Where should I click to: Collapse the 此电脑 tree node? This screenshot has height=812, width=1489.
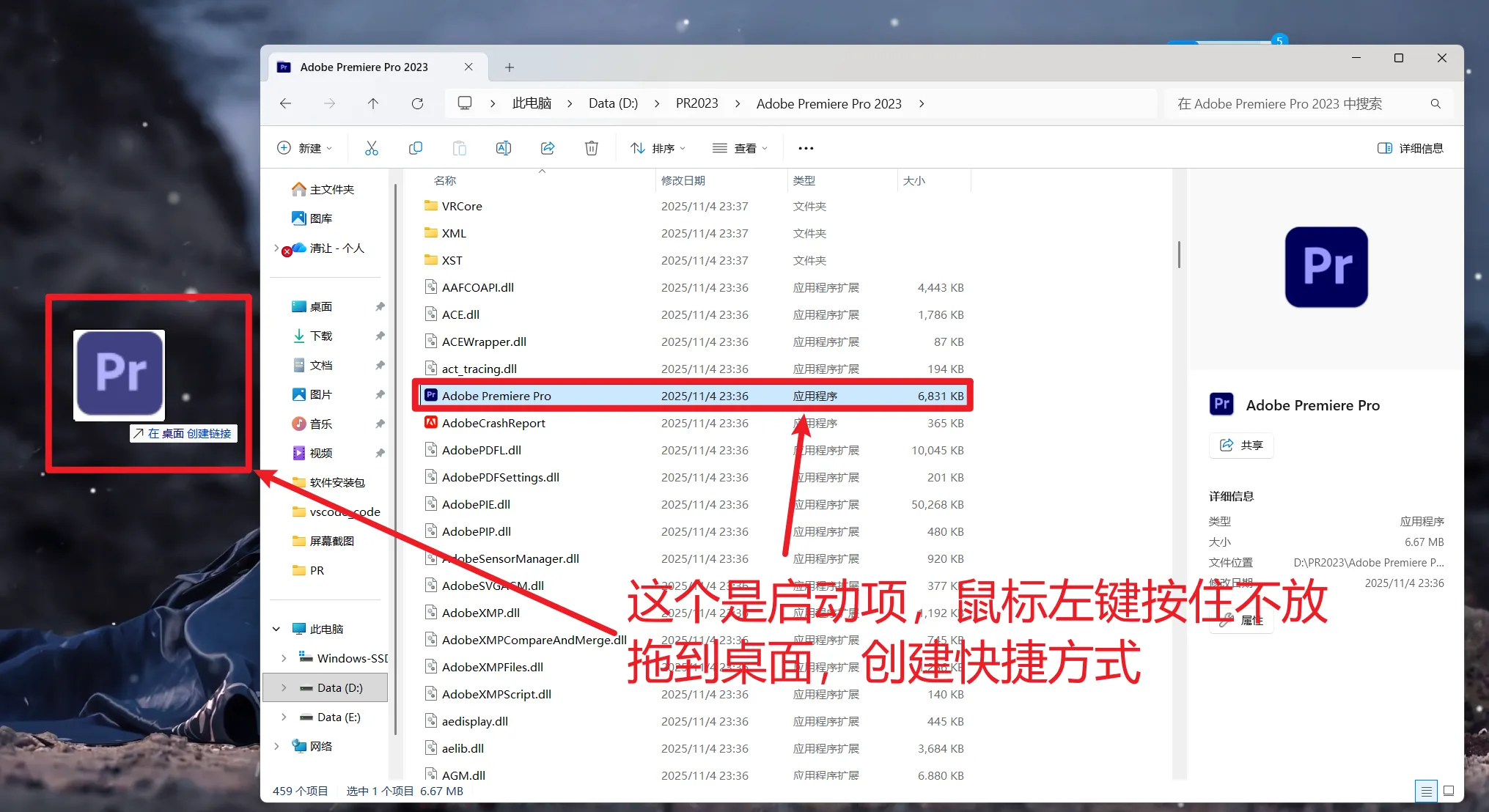click(276, 629)
